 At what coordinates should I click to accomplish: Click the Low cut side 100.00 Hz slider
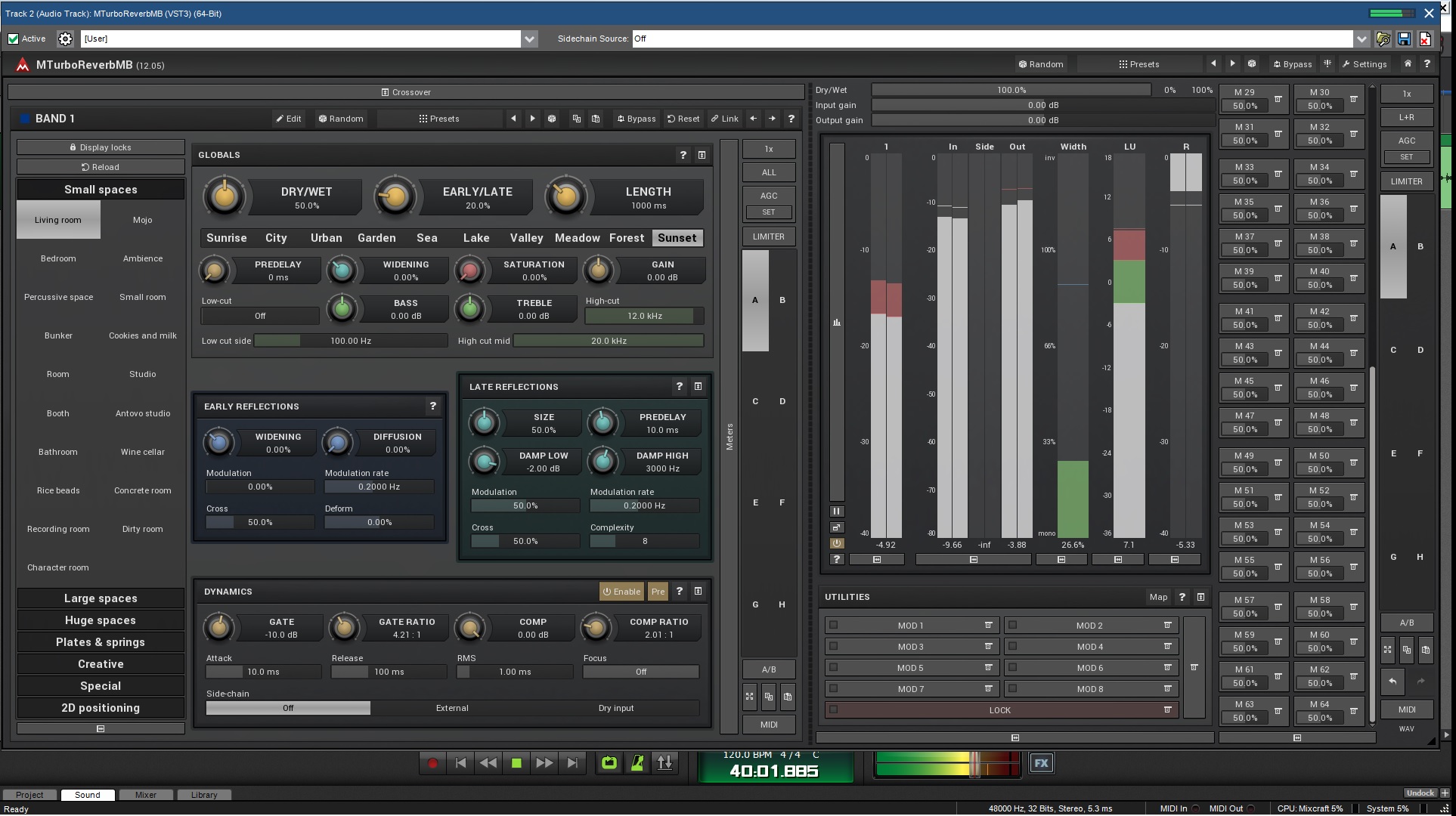click(351, 341)
